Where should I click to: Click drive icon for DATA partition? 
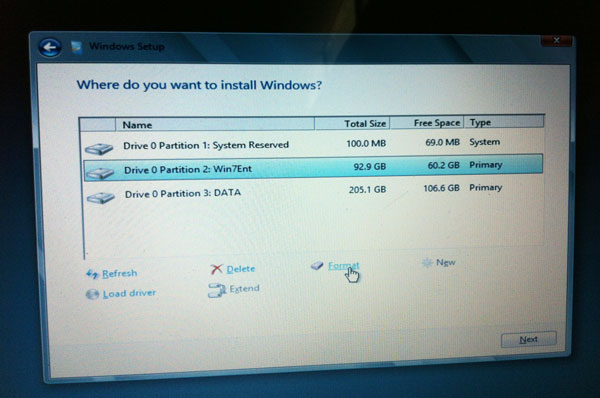101,197
